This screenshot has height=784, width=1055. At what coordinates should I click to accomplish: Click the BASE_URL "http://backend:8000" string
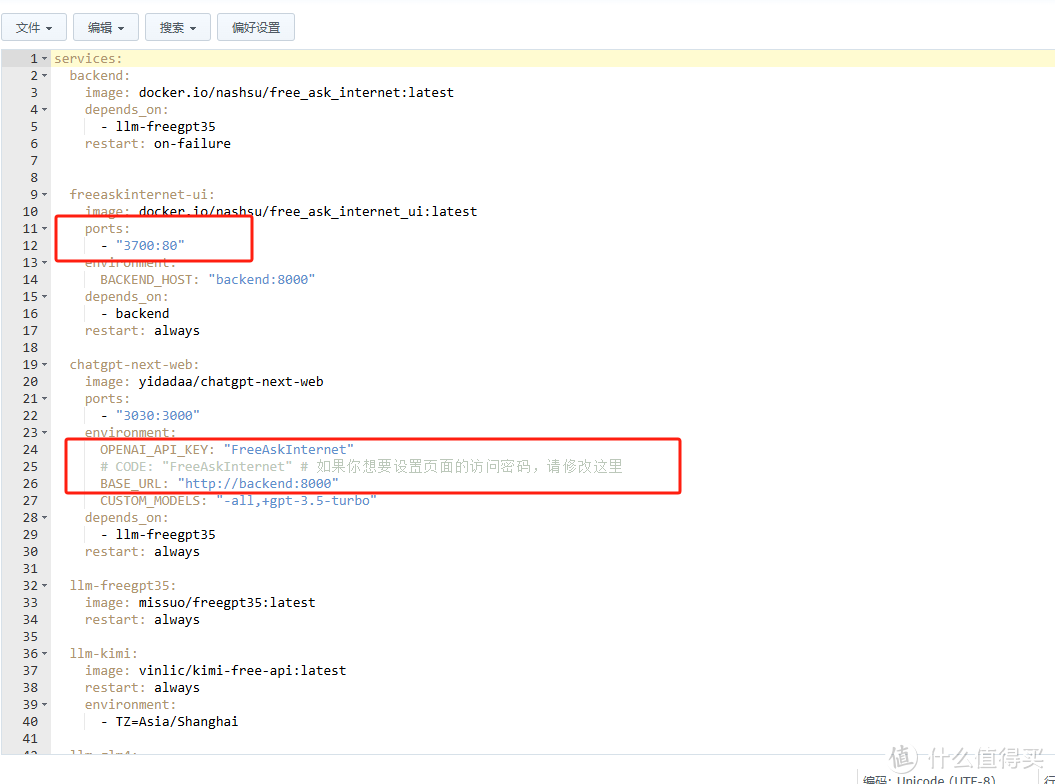click(x=258, y=484)
